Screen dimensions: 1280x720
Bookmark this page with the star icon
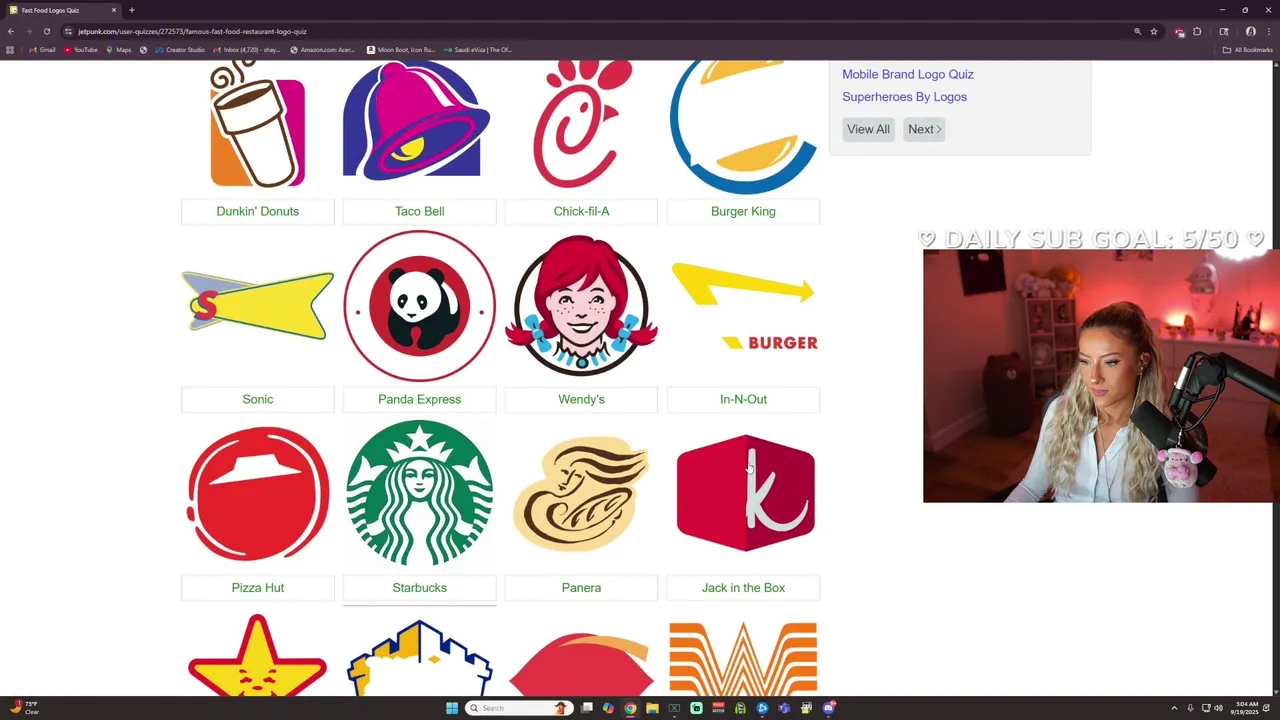pyautogui.click(x=1154, y=31)
